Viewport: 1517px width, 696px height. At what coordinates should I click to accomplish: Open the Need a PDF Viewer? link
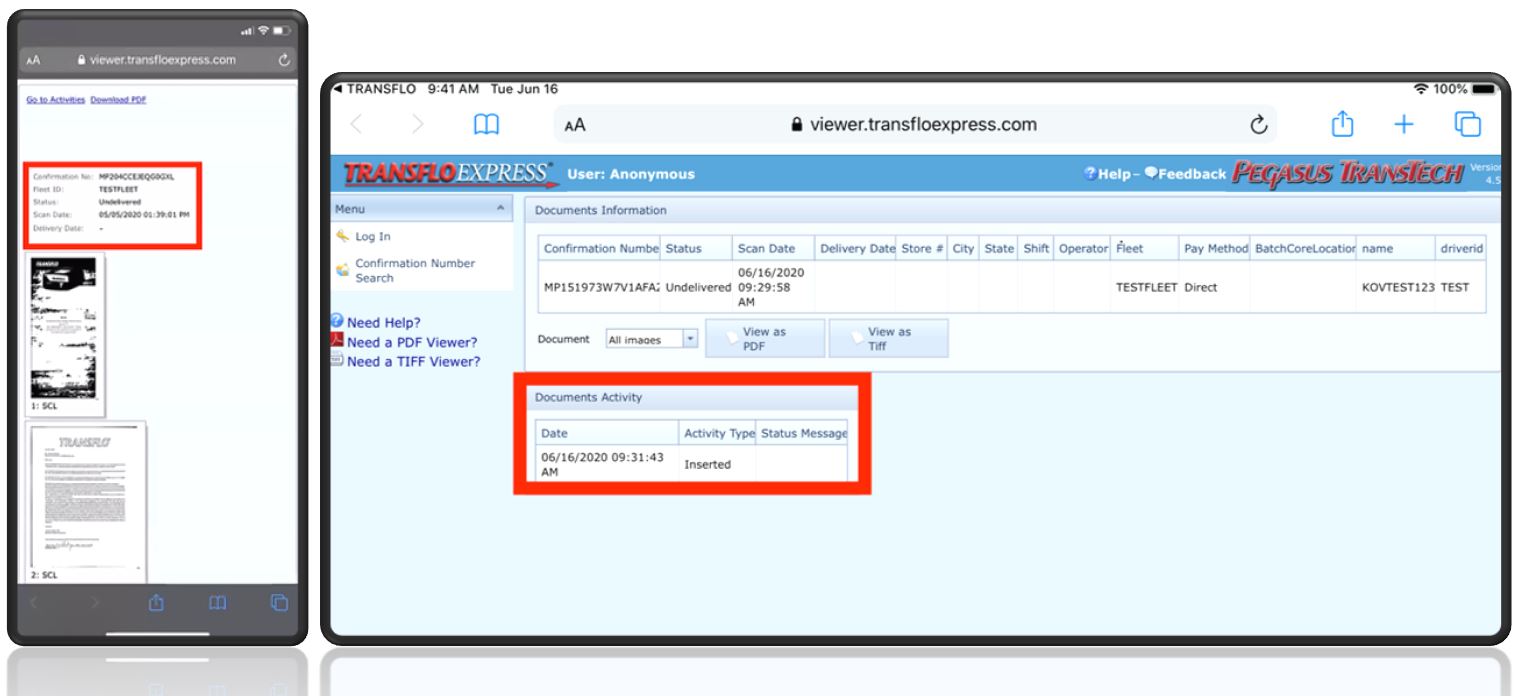[x=412, y=342]
